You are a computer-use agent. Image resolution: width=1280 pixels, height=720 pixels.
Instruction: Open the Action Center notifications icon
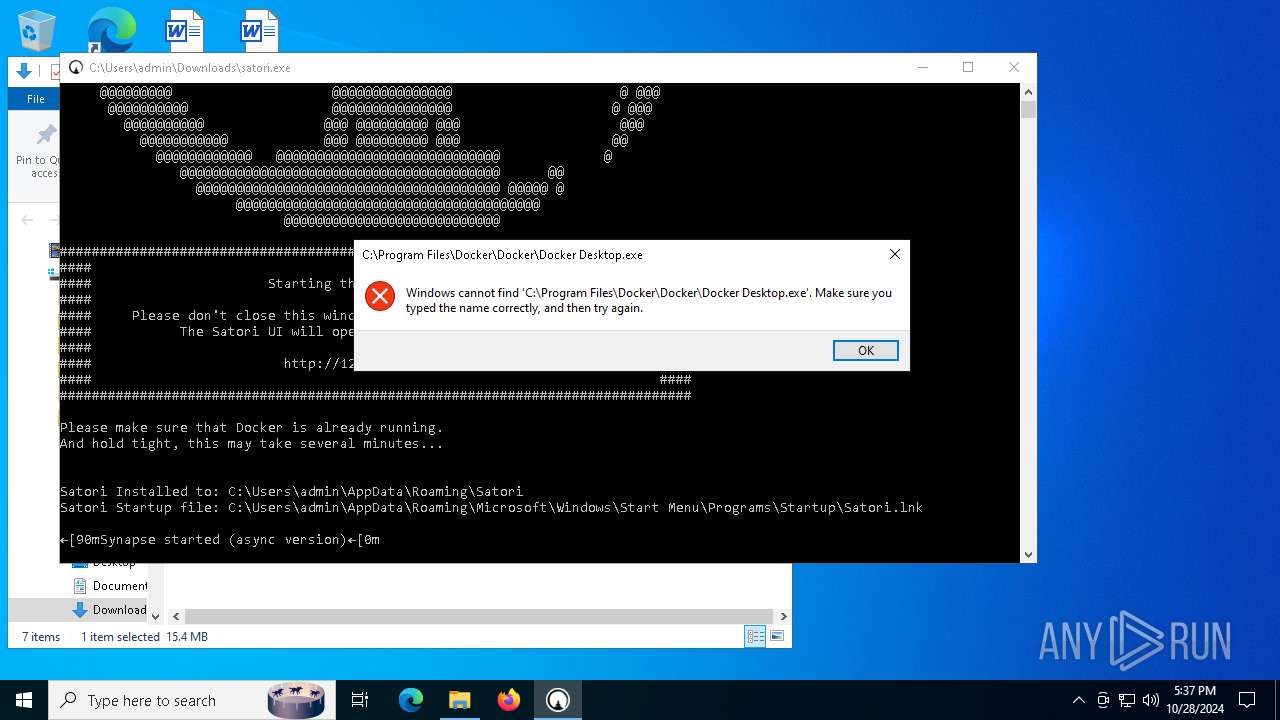coord(1247,700)
